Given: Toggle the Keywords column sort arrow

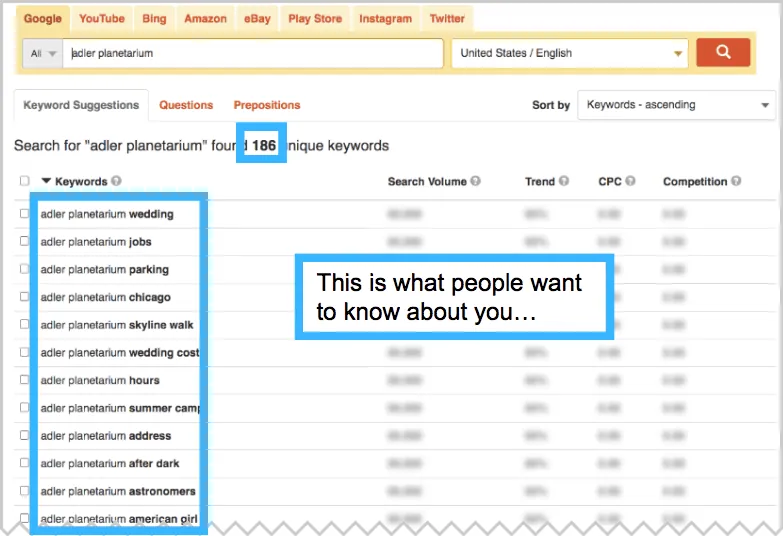Looking at the screenshot, I should 46,181.
